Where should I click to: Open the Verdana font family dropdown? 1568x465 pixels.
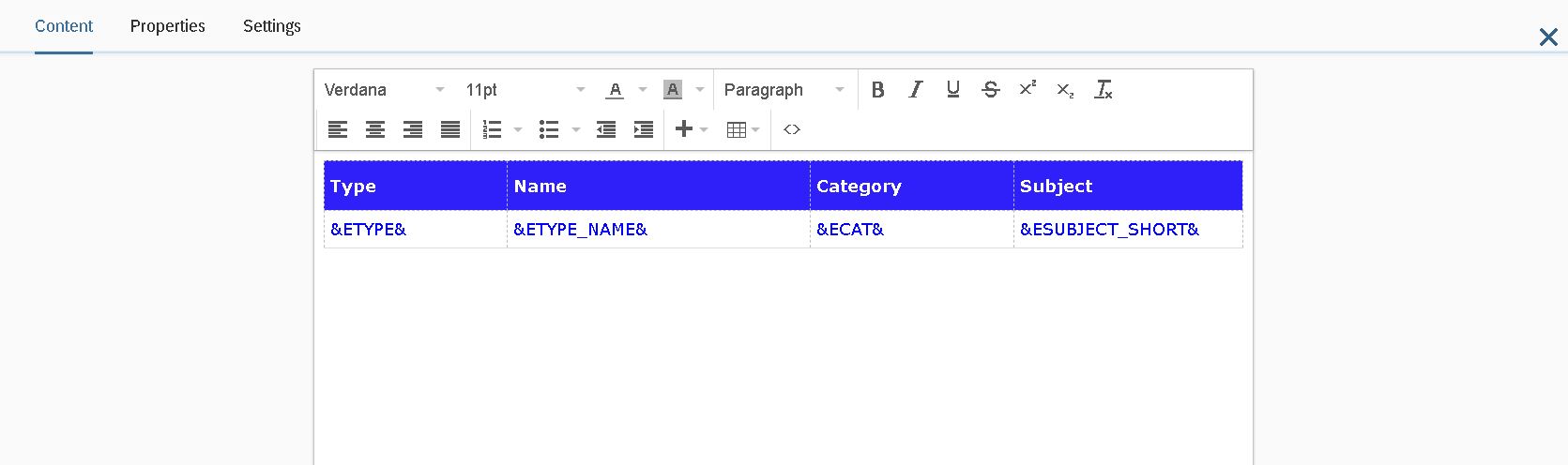tap(385, 90)
